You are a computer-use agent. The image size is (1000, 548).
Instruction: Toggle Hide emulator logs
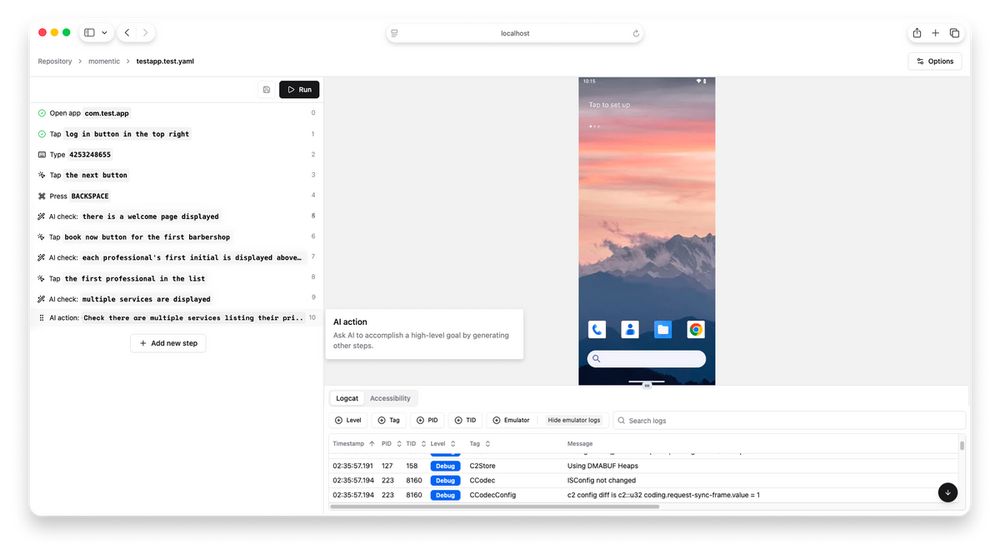(574, 420)
